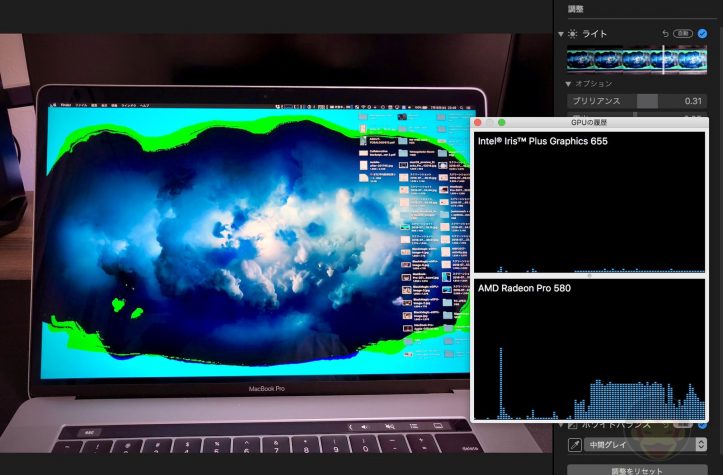This screenshot has width=723, height=475.
Task: Adjust the ブリリアンス slider
Action: tap(637, 101)
